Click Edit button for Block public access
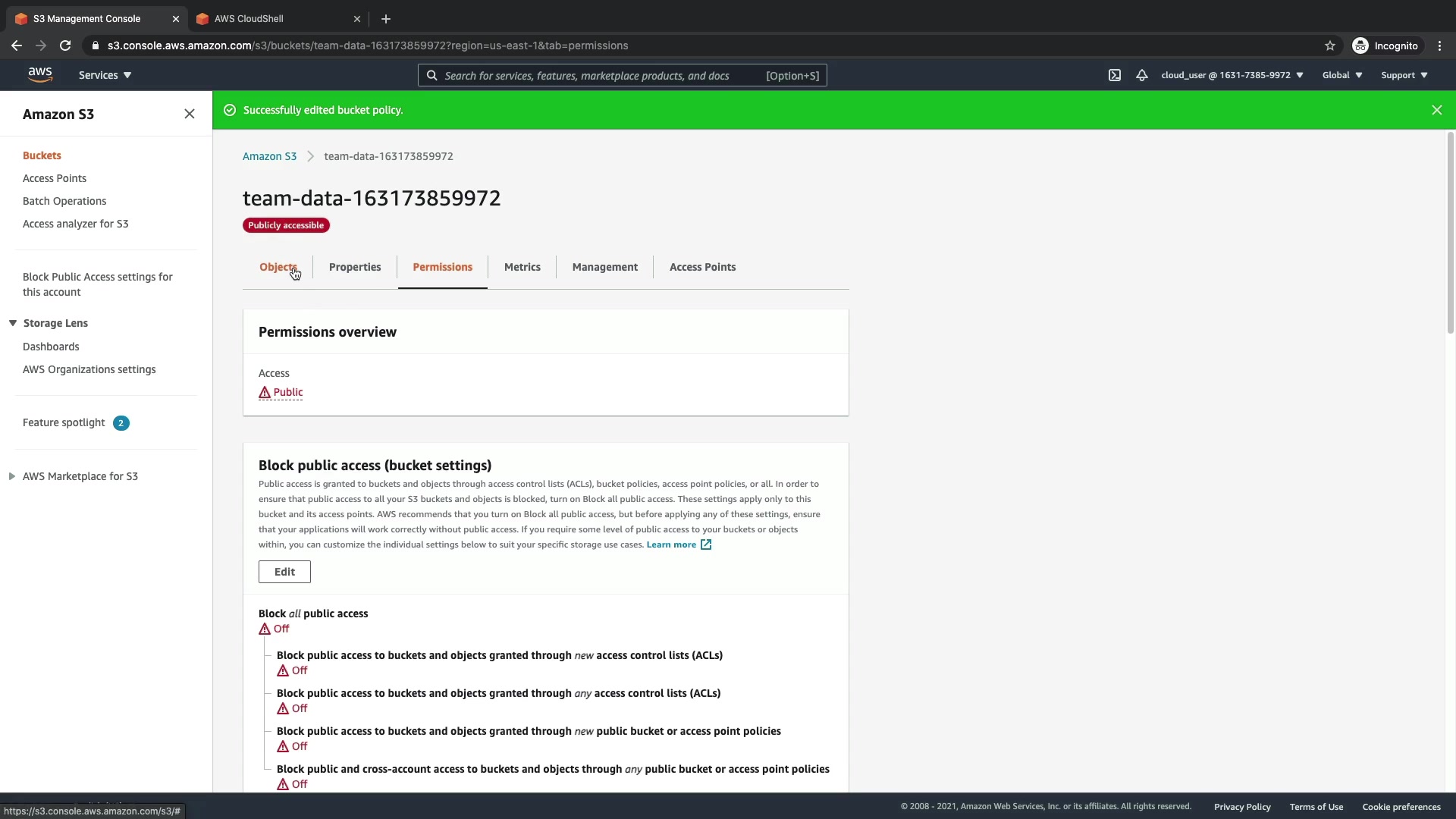Screen dimensions: 1456x819 click(284, 572)
